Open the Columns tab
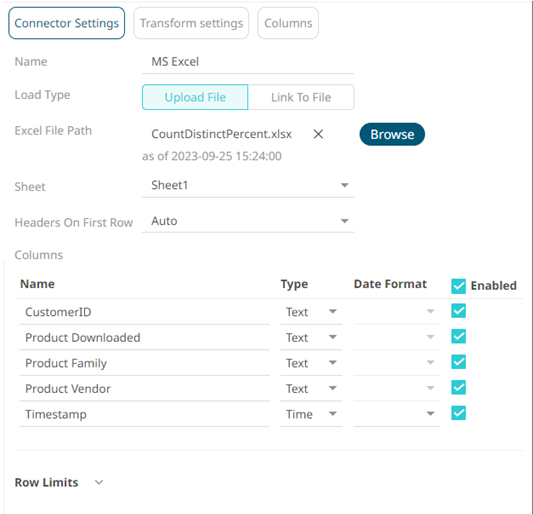 (x=288, y=23)
